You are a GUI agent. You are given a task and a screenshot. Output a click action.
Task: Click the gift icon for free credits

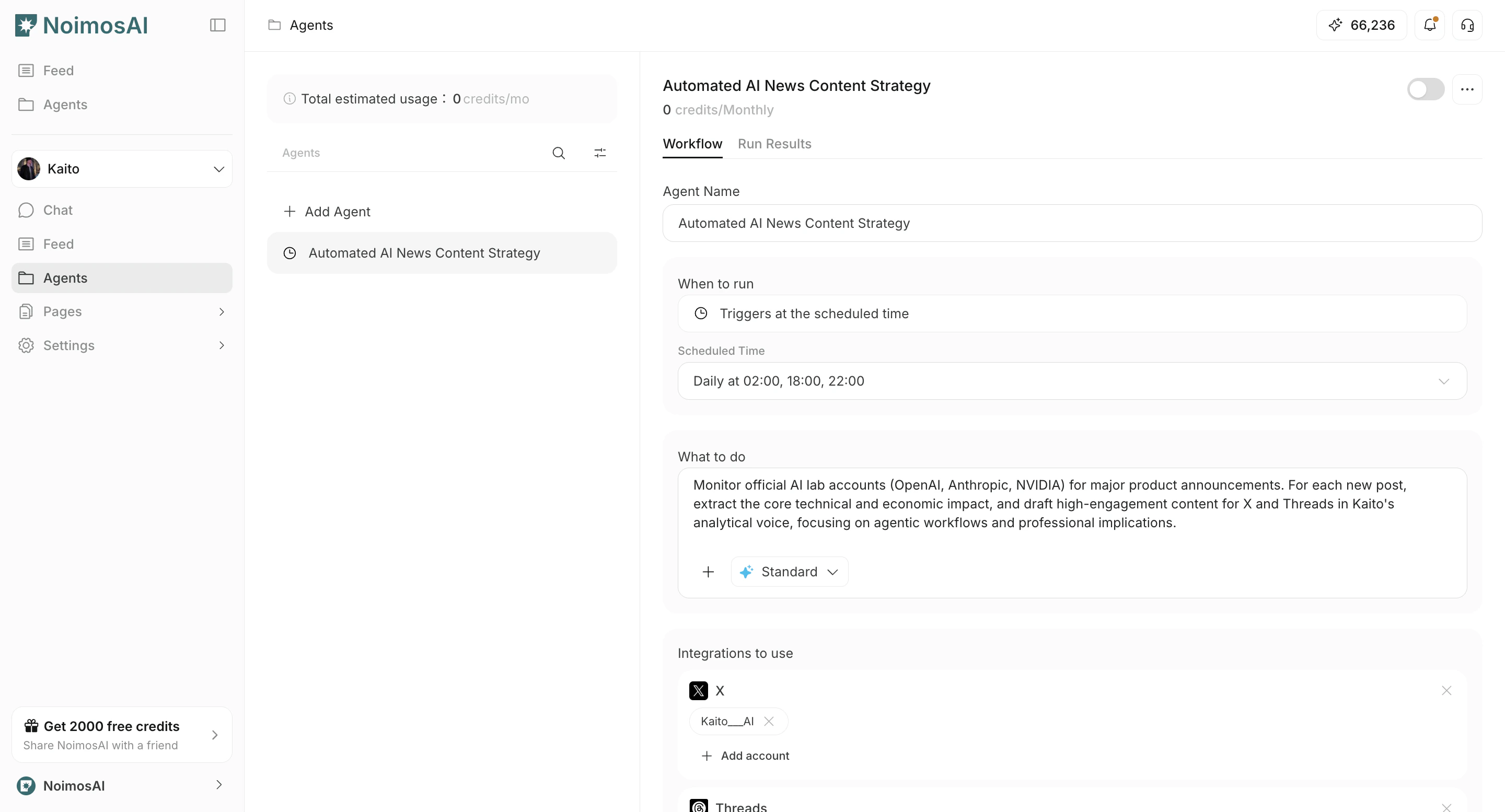pos(31,726)
